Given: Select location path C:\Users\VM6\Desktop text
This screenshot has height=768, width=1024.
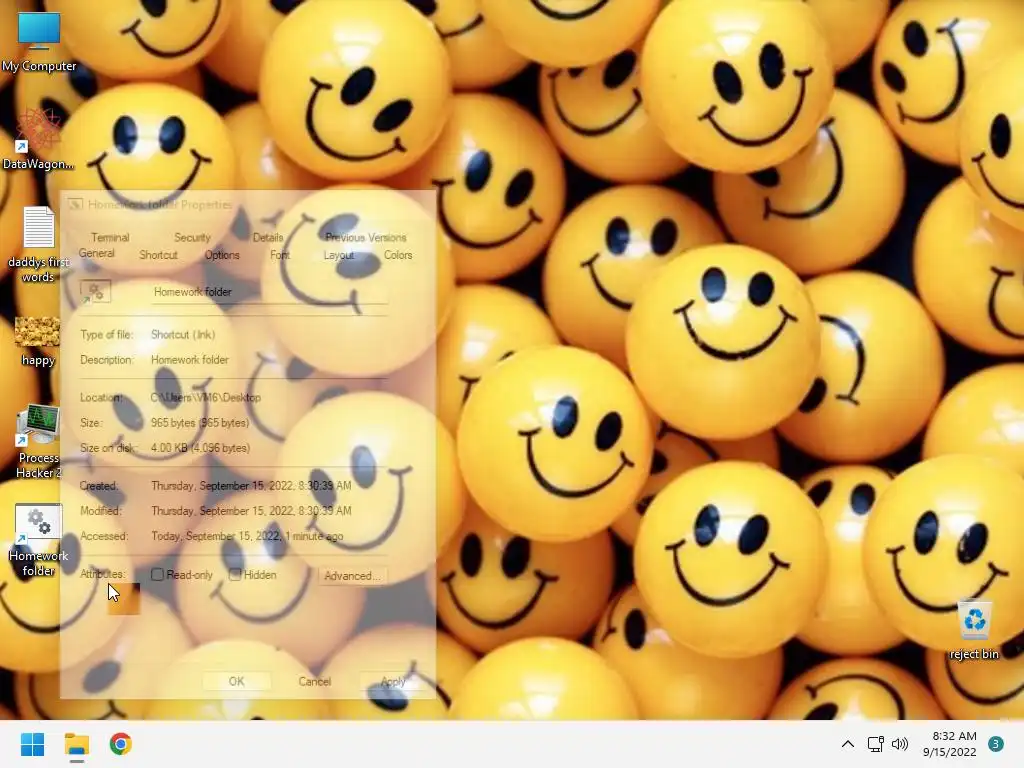Looking at the screenshot, I should tap(206, 397).
